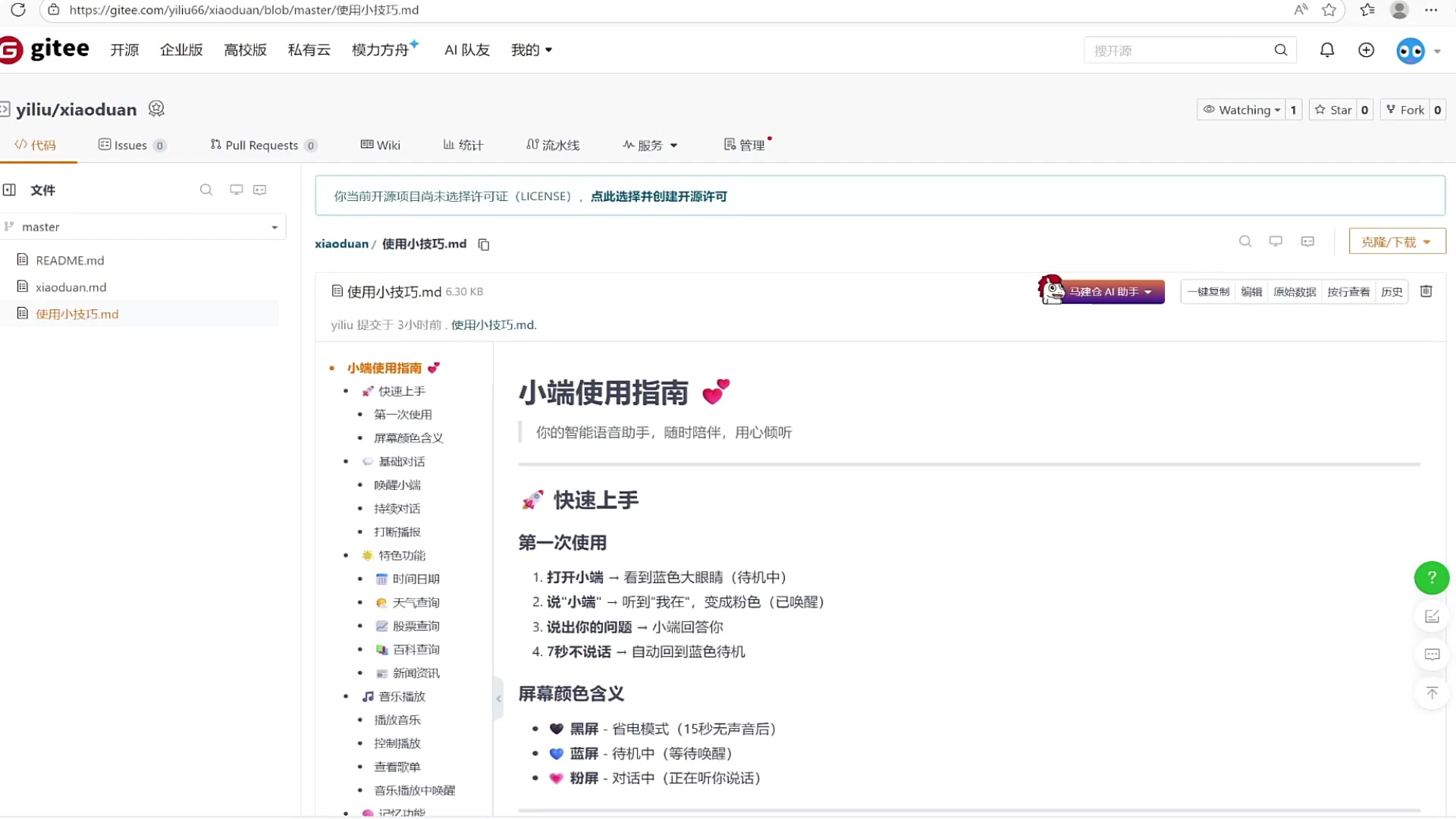Open the Watching dropdown
Image resolution: width=1456 pixels, height=819 pixels.
1242,110
